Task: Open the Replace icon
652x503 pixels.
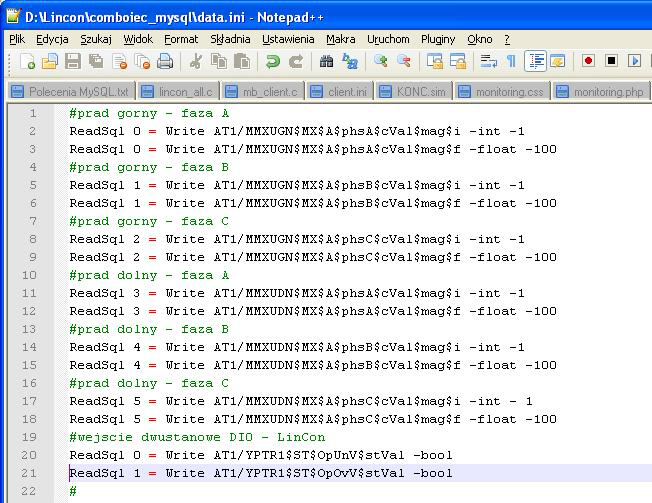Action: click(x=350, y=62)
